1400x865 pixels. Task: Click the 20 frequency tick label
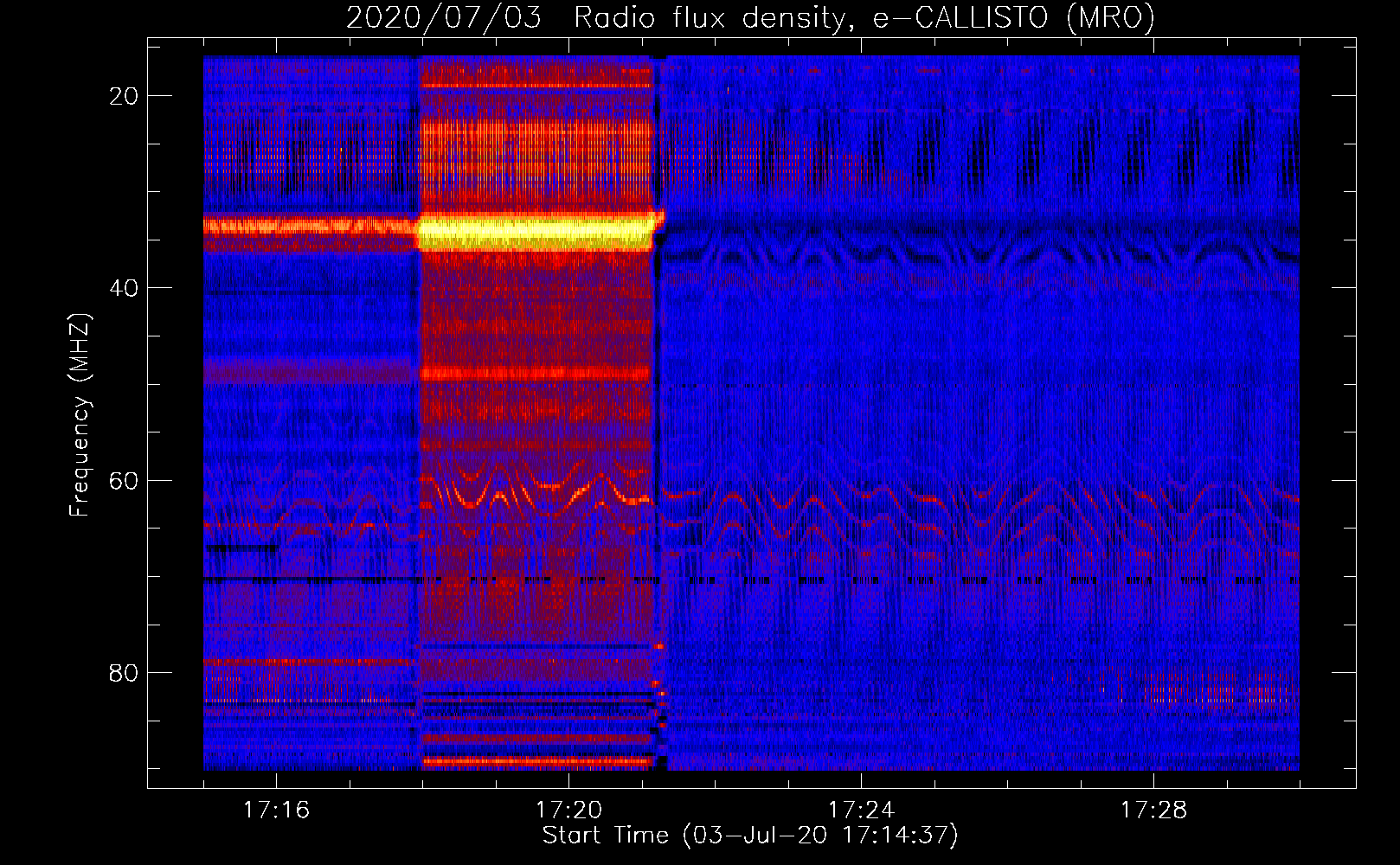[x=124, y=96]
